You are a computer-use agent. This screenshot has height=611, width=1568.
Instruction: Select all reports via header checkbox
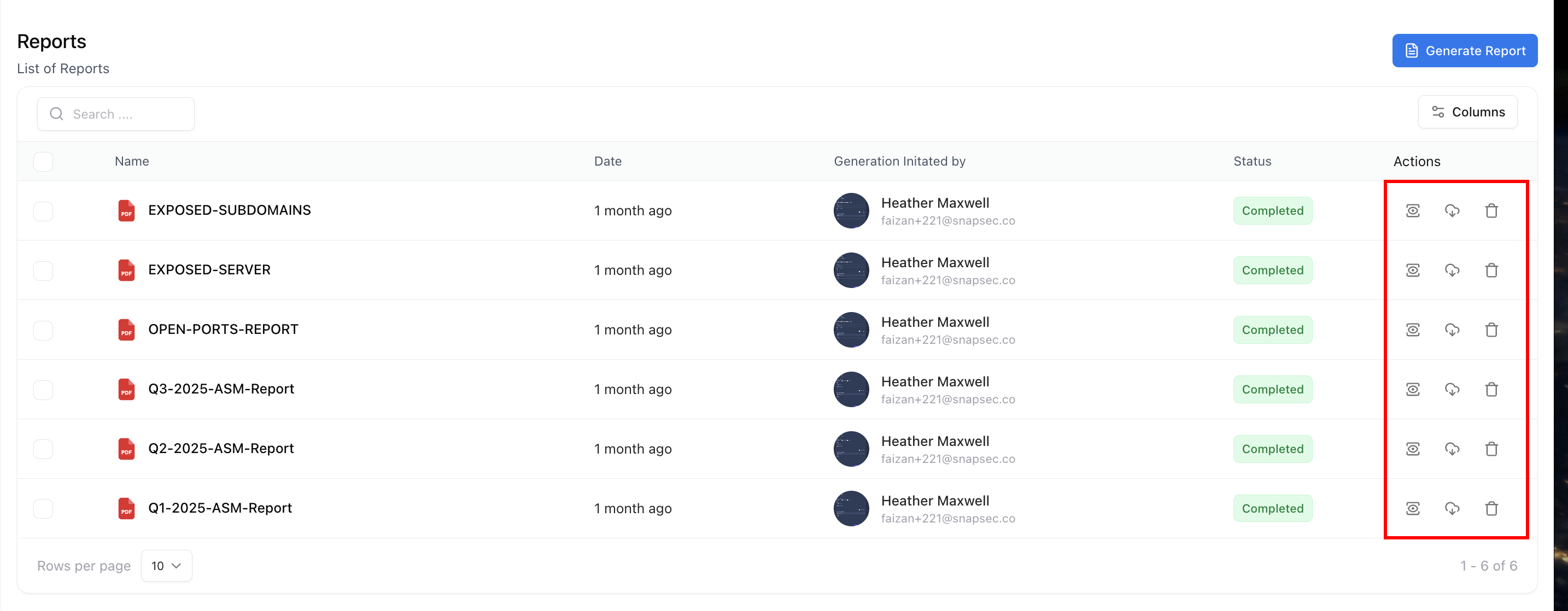point(43,161)
